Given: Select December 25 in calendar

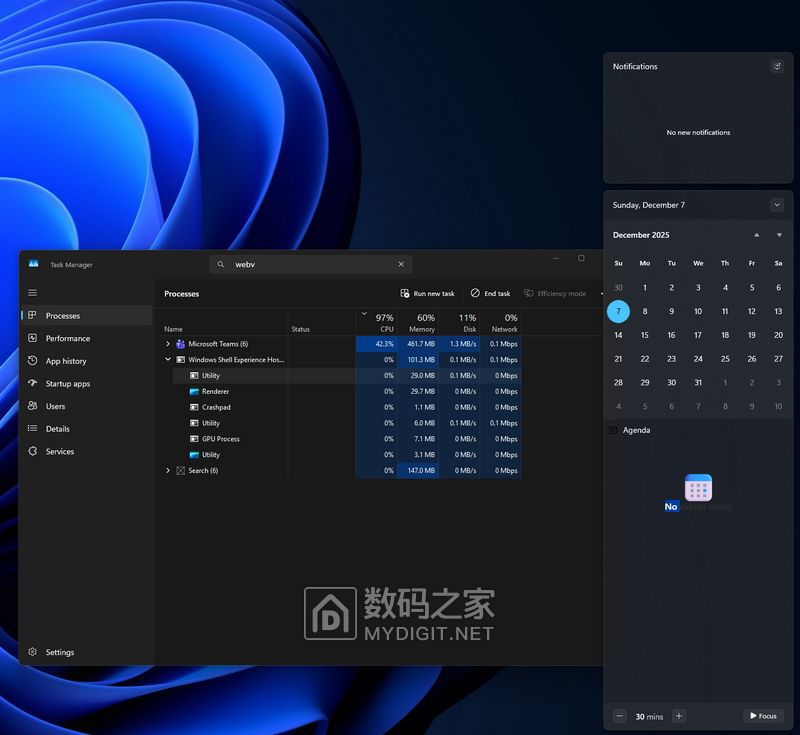Looking at the screenshot, I should [x=725, y=359].
